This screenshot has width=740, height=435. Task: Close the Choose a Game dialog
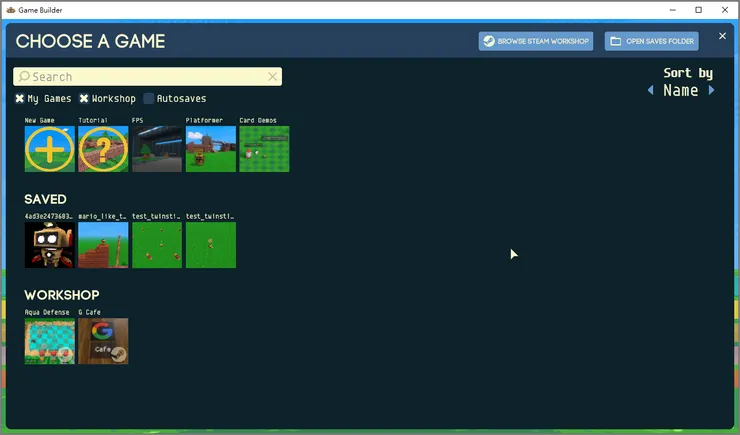click(x=722, y=36)
